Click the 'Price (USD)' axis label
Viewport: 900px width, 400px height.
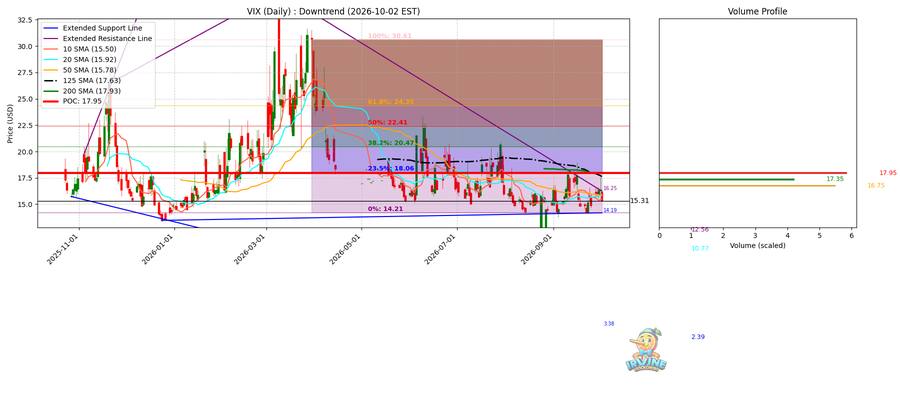point(10,122)
